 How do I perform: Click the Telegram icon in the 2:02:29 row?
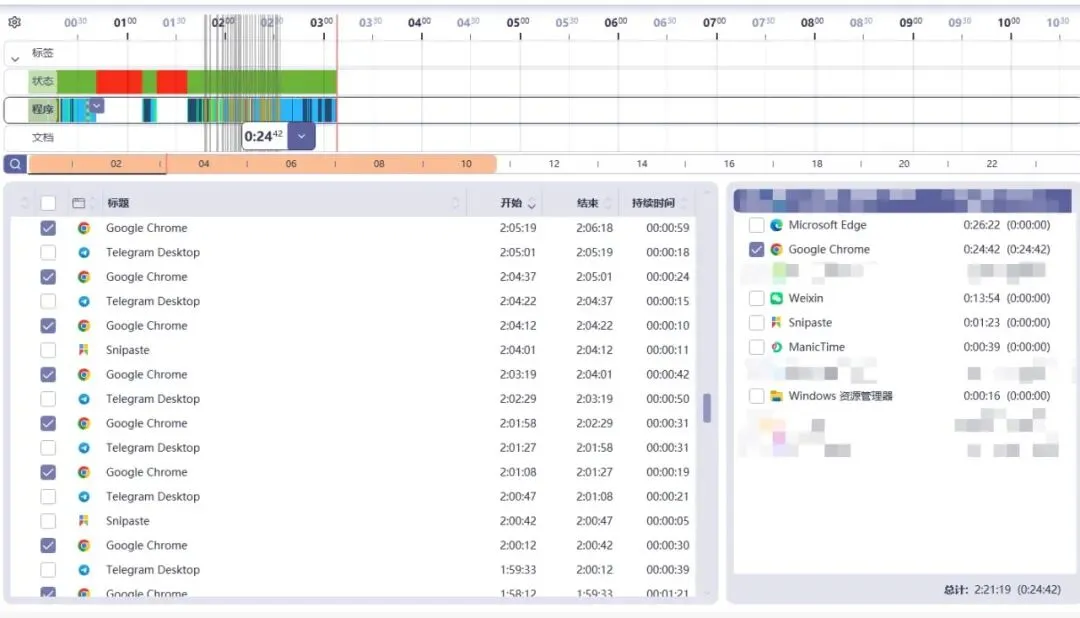click(84, 399)
